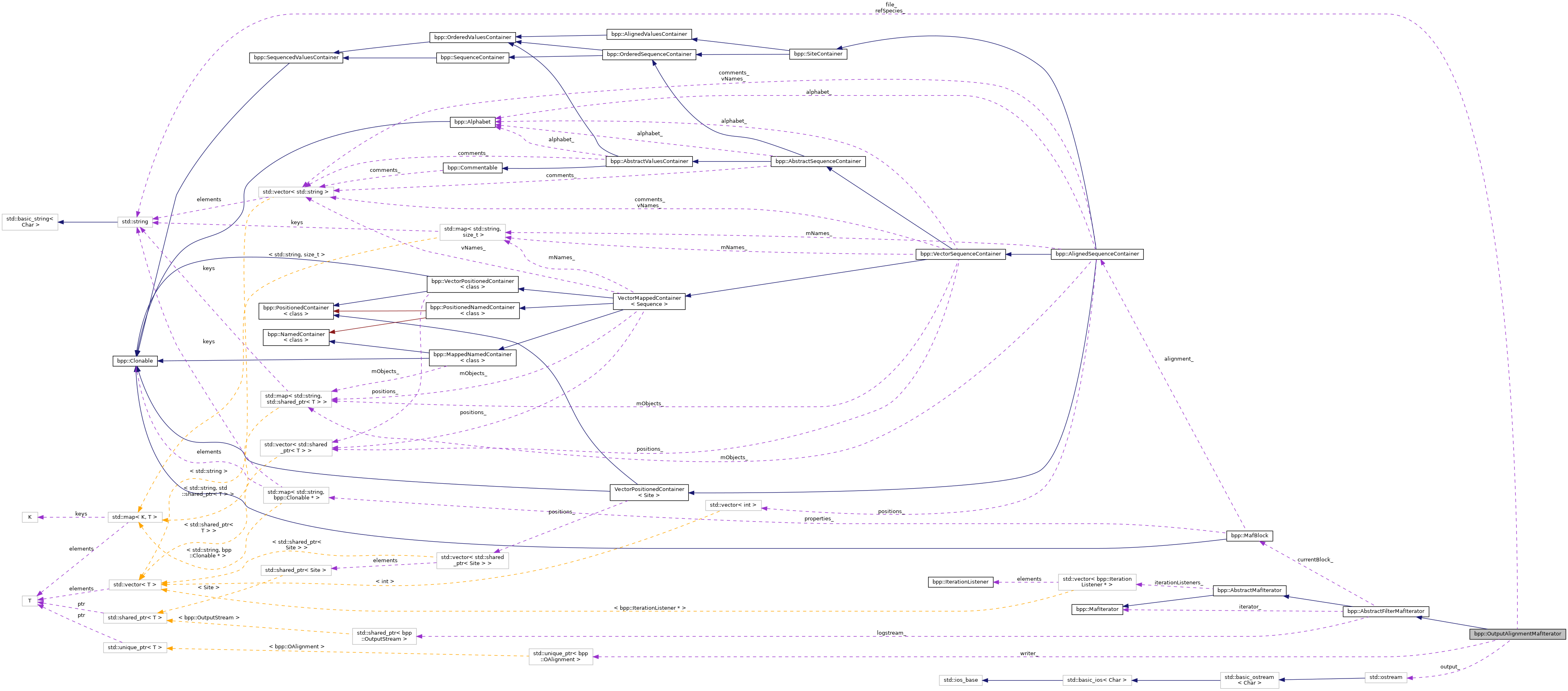Click the bpp::SequencedValuesContainer node
Viewport: 1568px width, 691px height.
[x=296, y=58]
